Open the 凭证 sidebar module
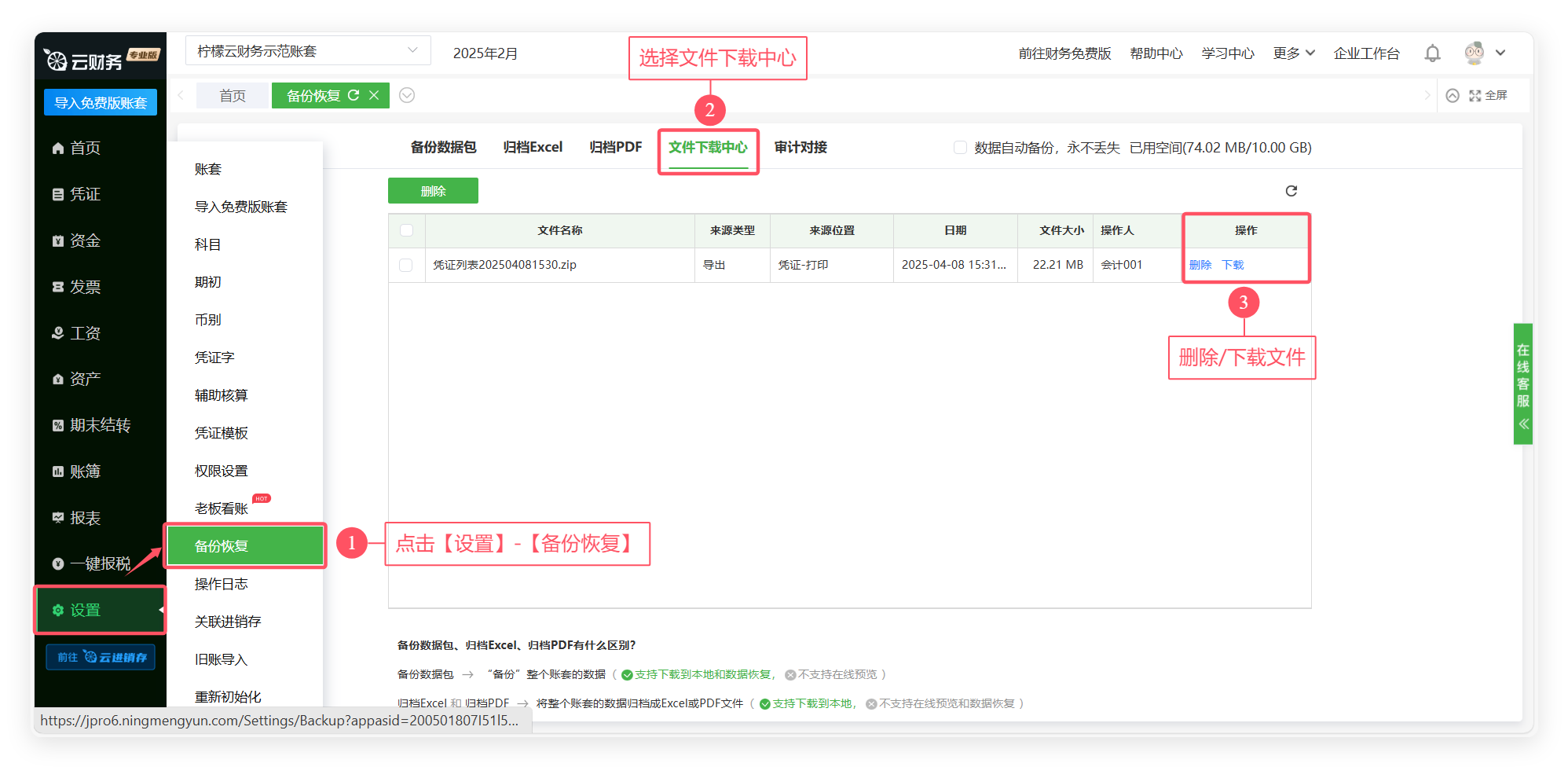This screenshot has width=1568, height=767. tap(85, 194)
